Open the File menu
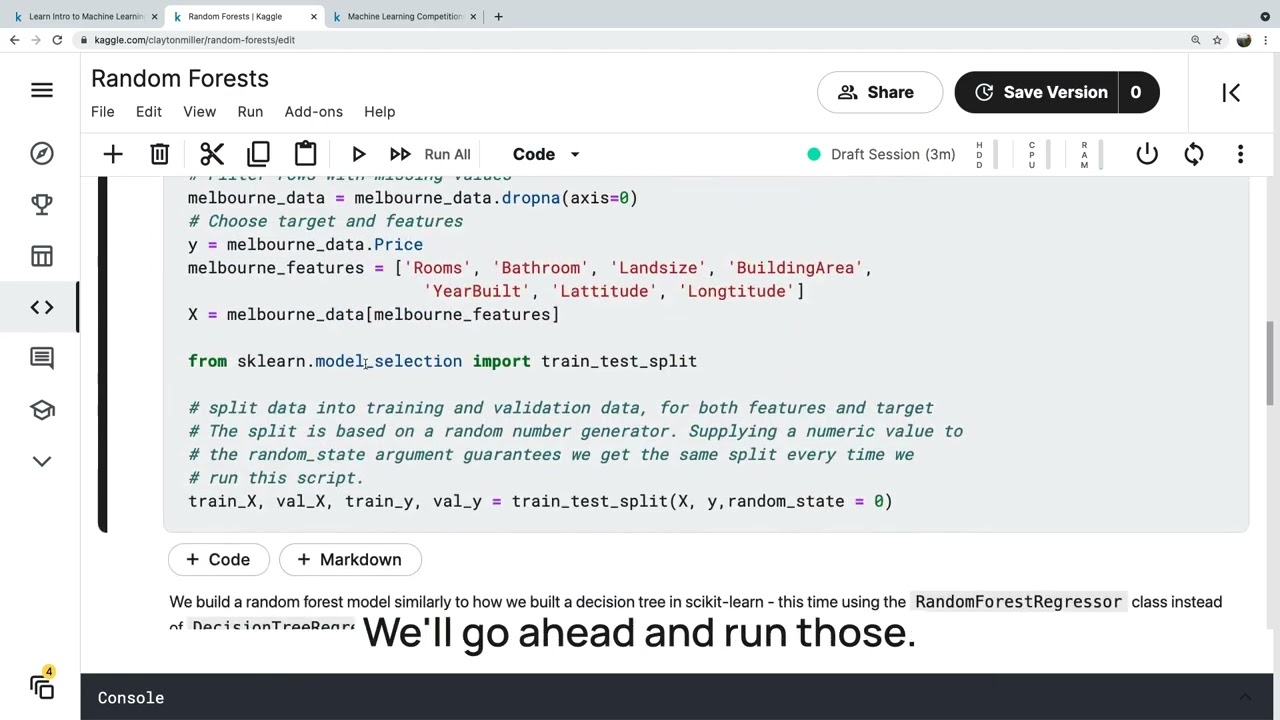 pos(103,112)
